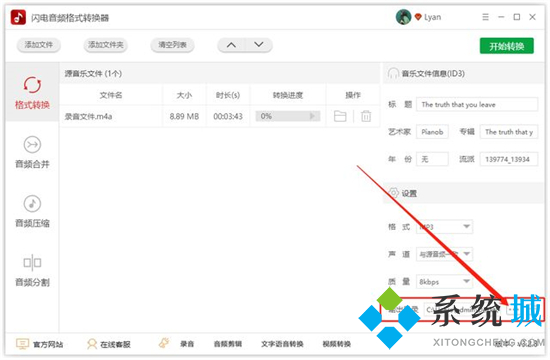Select 音频压缩 sidebar tab
The height and width of the screenshot is (360, 550).
32,211
